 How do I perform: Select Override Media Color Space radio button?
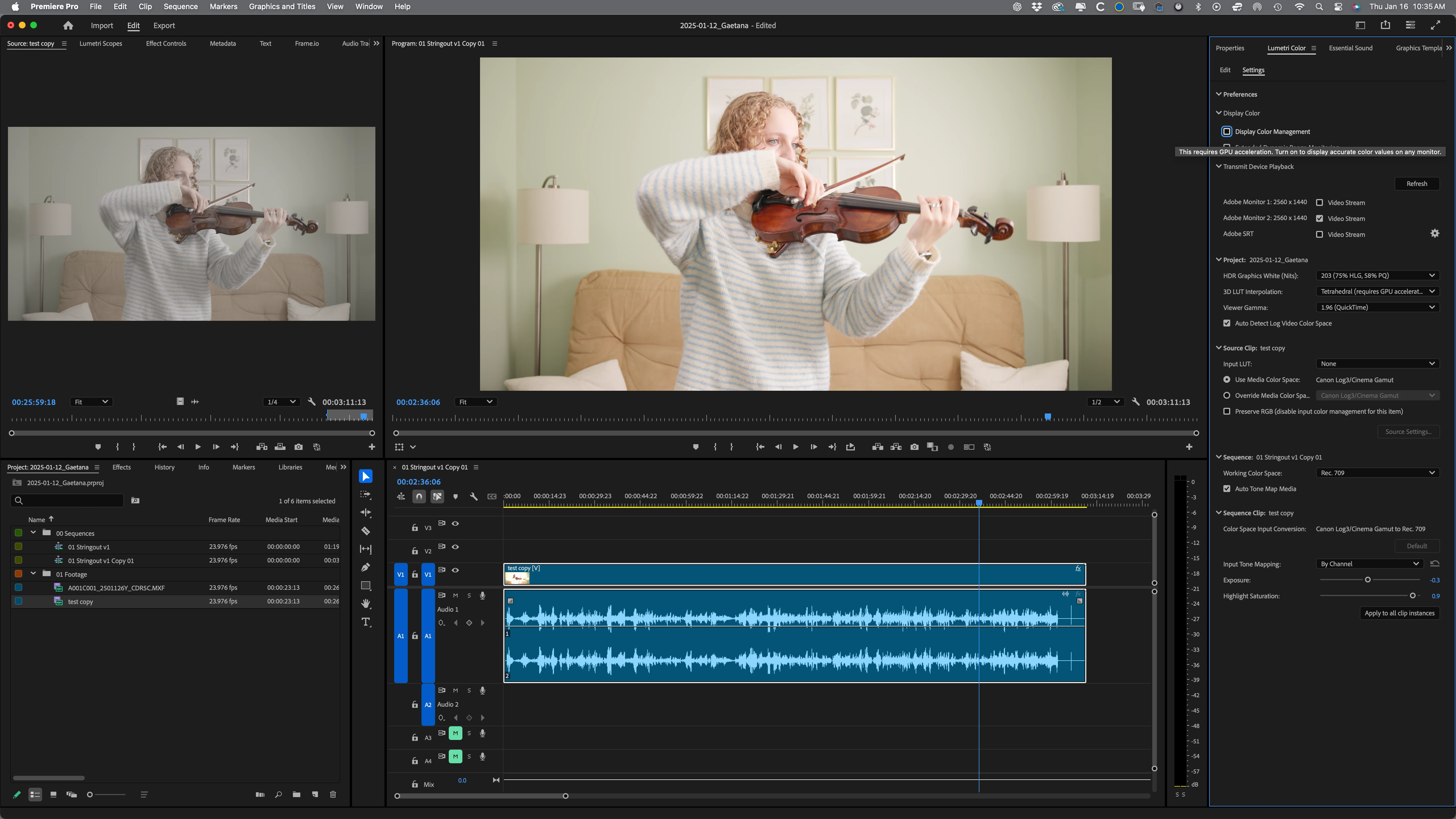coord(1227,396)
